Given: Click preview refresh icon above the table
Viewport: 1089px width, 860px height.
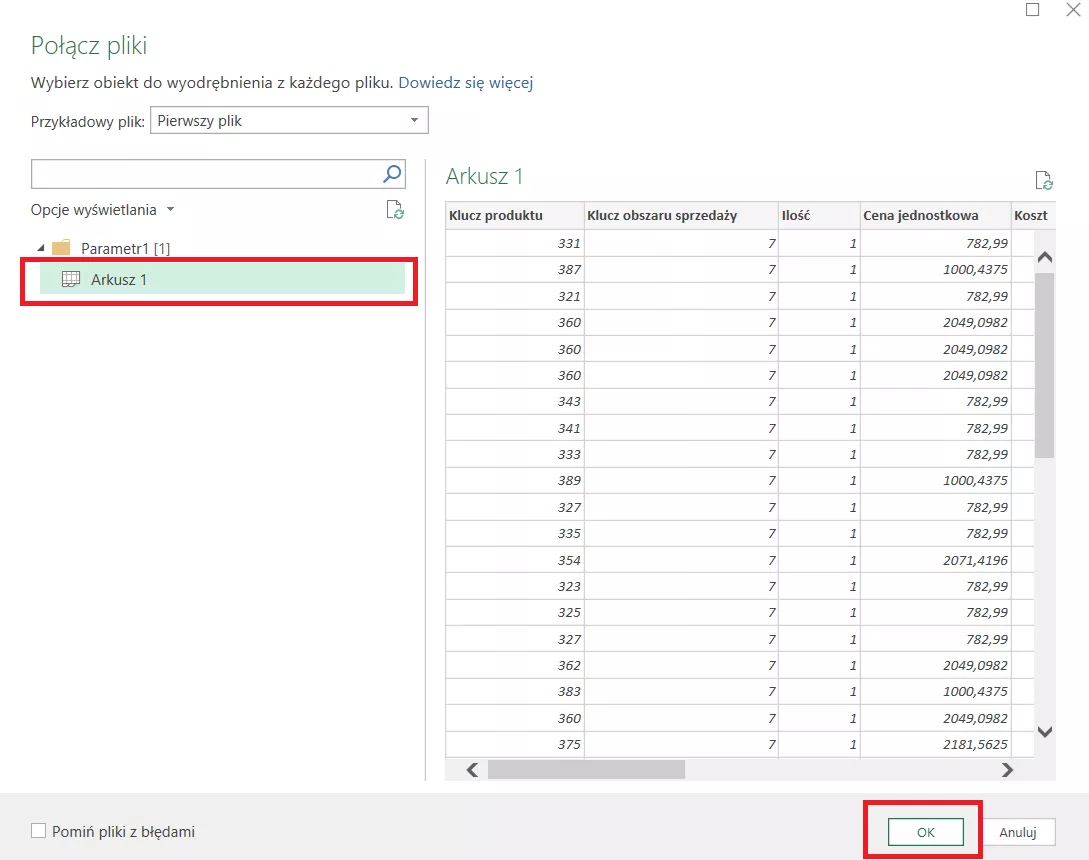Looking at the screenshot, I should click(x=1044, y=181).
